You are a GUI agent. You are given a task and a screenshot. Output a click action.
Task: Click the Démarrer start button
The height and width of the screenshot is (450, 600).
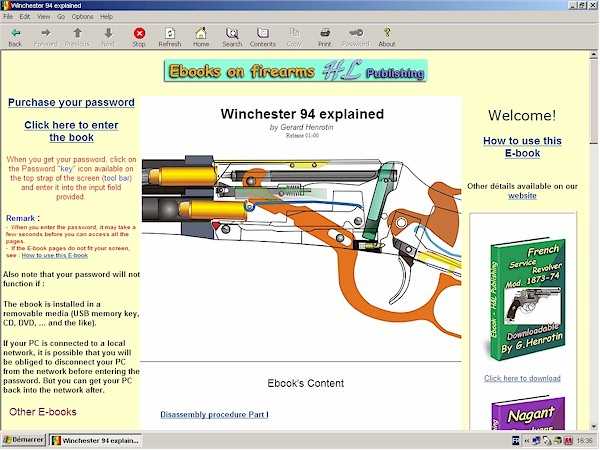(x=24, y=440)
